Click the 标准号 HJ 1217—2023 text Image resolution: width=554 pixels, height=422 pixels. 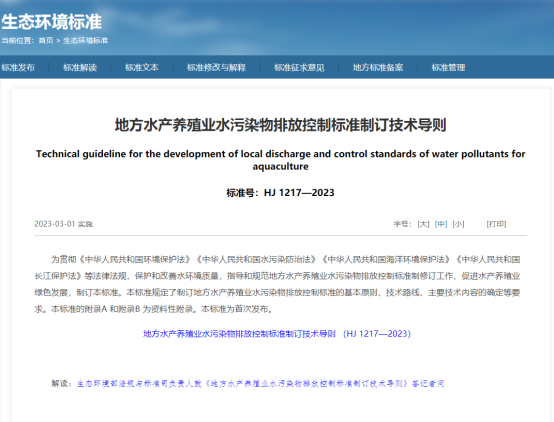tap(280, 193)
